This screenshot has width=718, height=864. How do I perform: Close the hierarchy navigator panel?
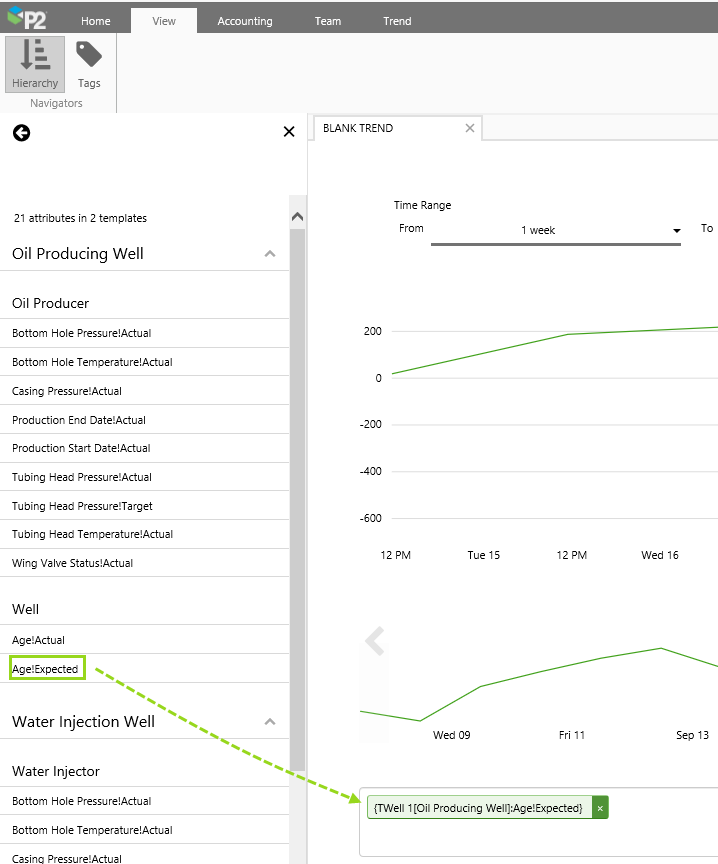click(x=289, y=132)
